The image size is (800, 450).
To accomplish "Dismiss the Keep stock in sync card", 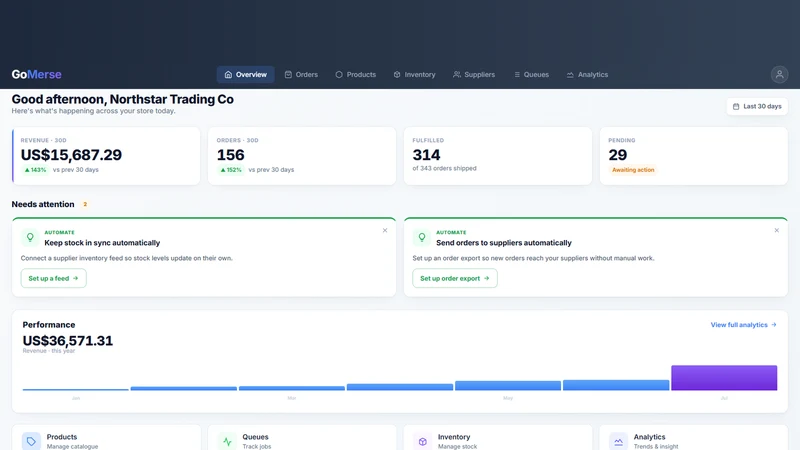I will click(385, 231).
